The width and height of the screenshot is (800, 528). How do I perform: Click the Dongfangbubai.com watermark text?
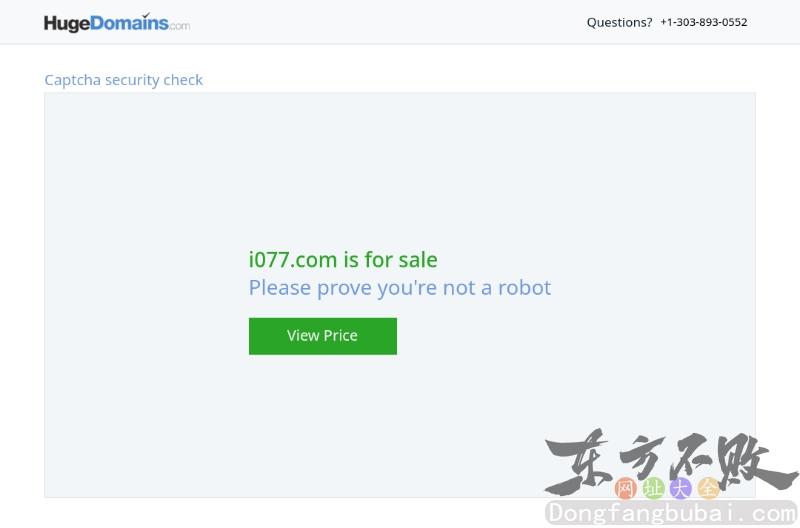point(671,513)
